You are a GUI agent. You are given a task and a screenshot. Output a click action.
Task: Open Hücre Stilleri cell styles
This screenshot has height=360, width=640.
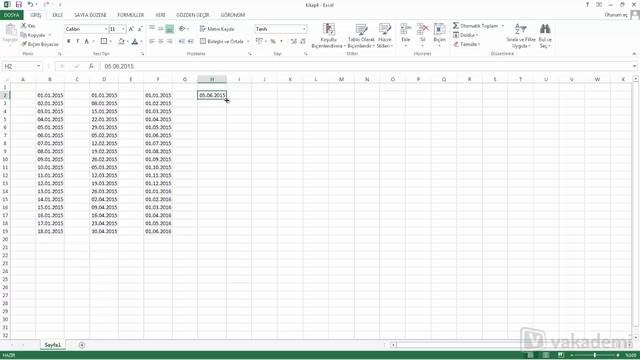pos(384,36)
